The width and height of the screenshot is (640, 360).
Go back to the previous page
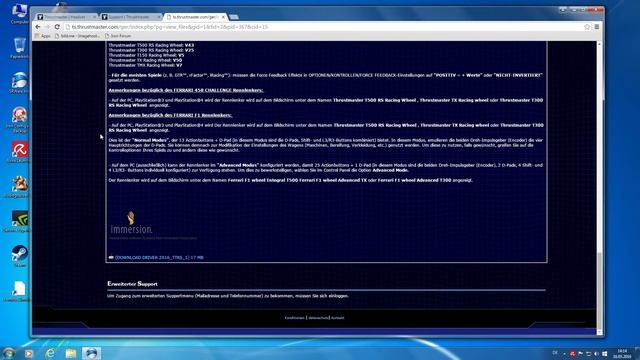pyautogui.click(x=38, y=27)
